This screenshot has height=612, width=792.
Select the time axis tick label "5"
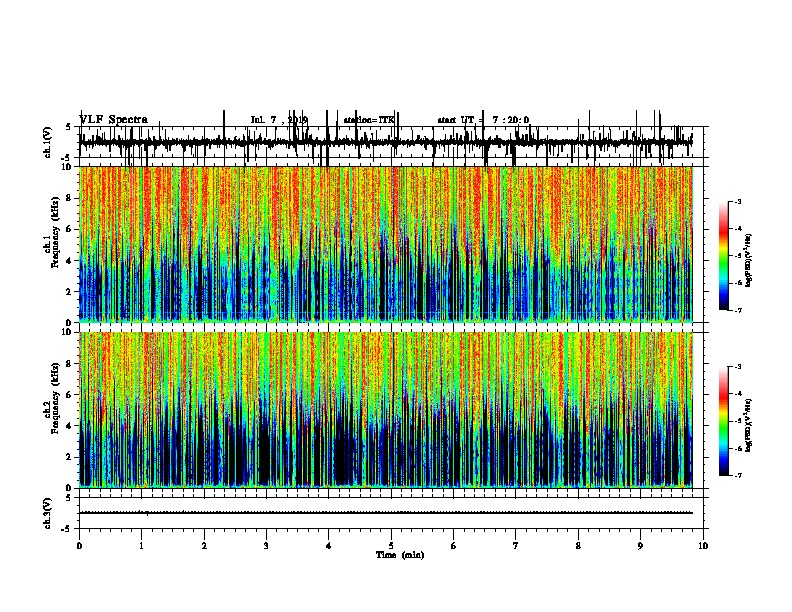tap(391, 545)
